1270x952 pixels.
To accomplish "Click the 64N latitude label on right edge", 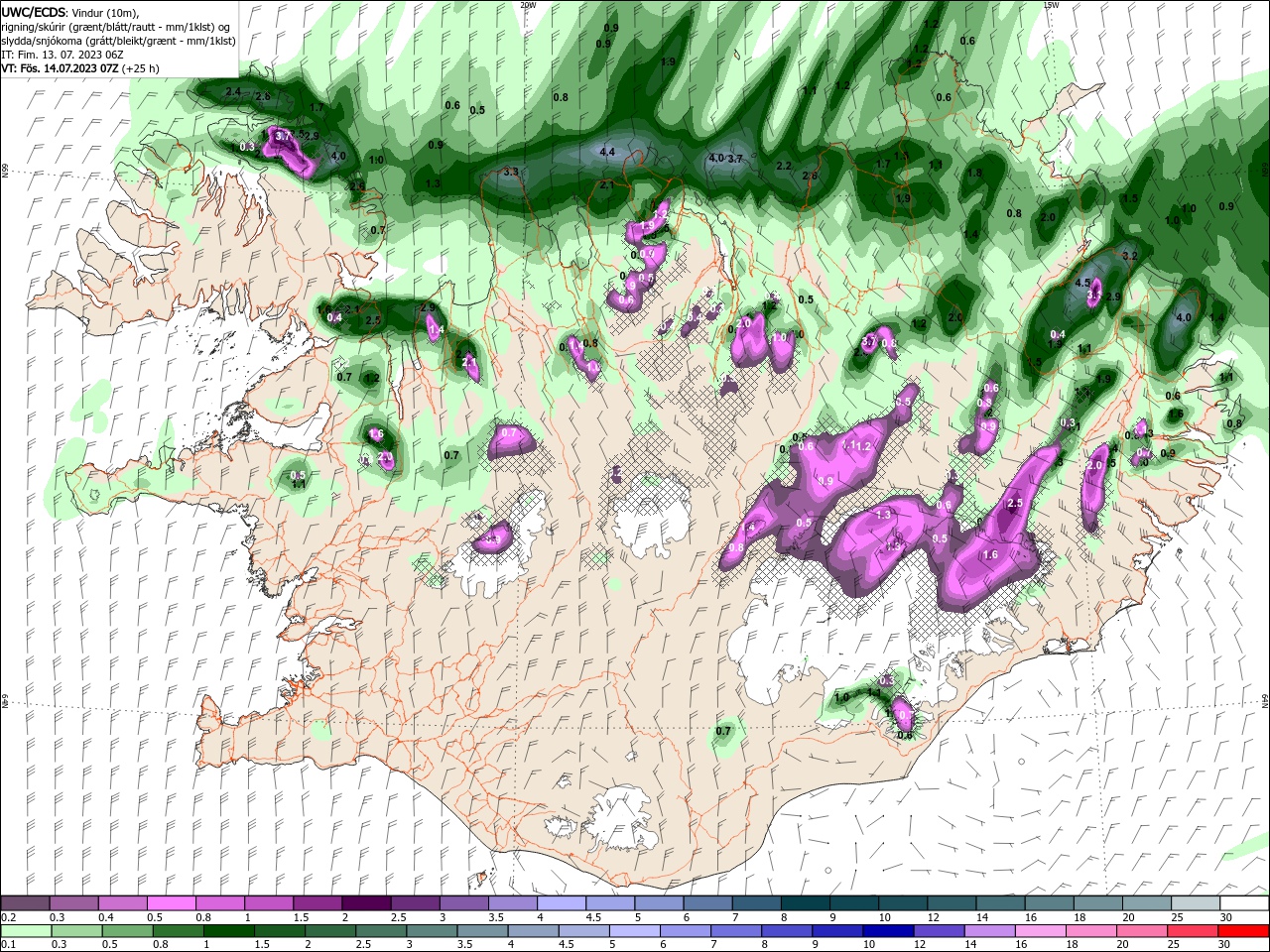I will 1265,701.
